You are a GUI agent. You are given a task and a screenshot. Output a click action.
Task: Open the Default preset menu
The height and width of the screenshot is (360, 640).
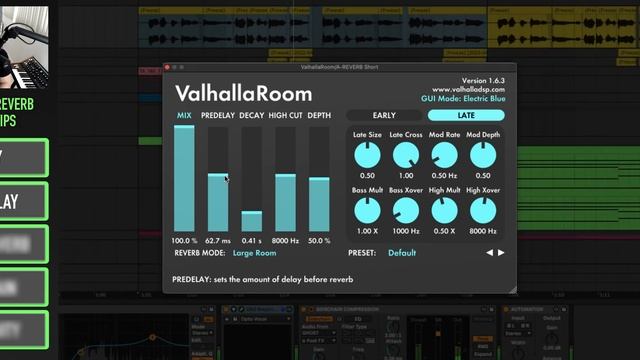pyautogui.click(x=402, y=253)
